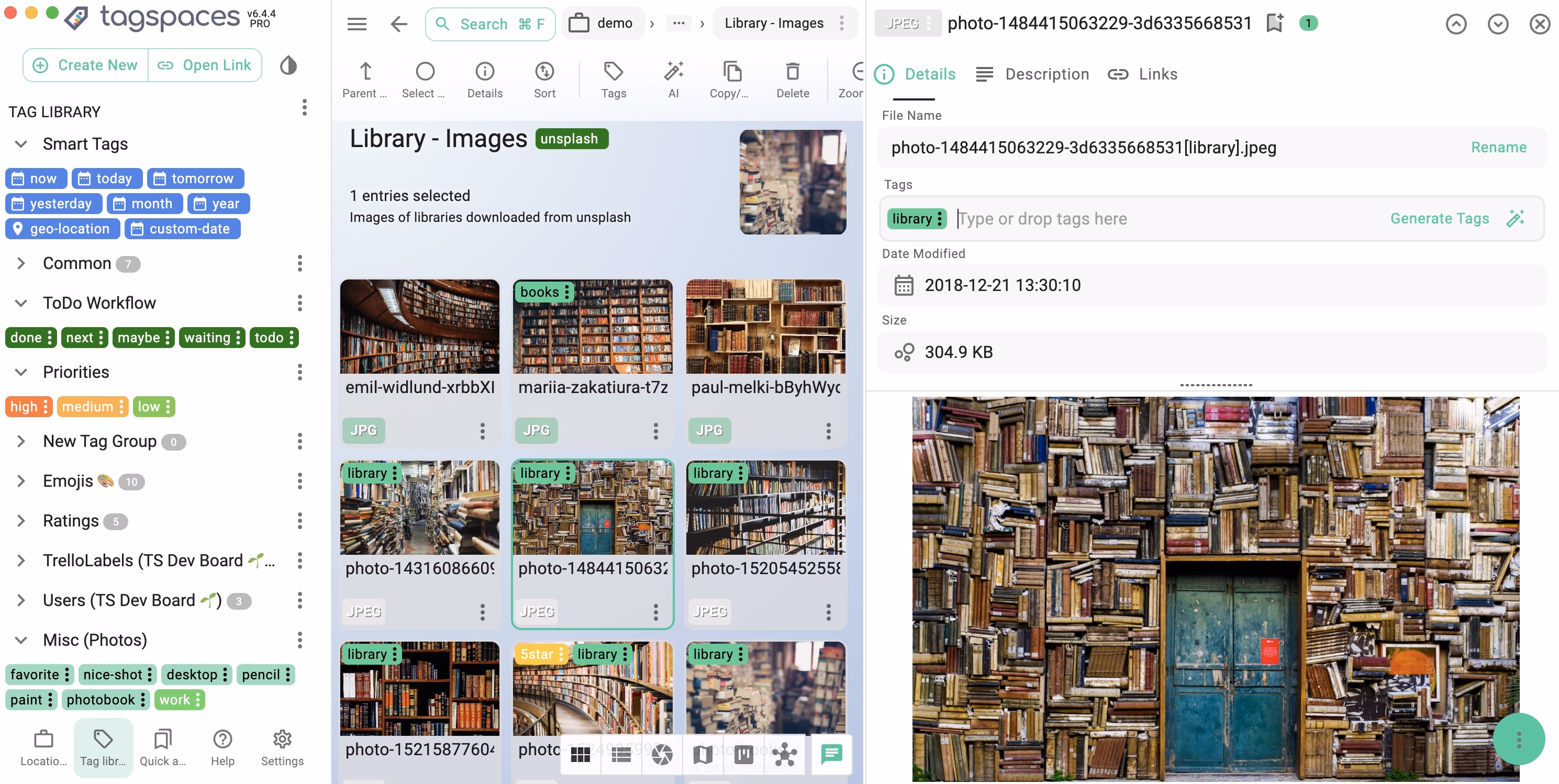Open the Tags toolbar icon

(613, 79)
